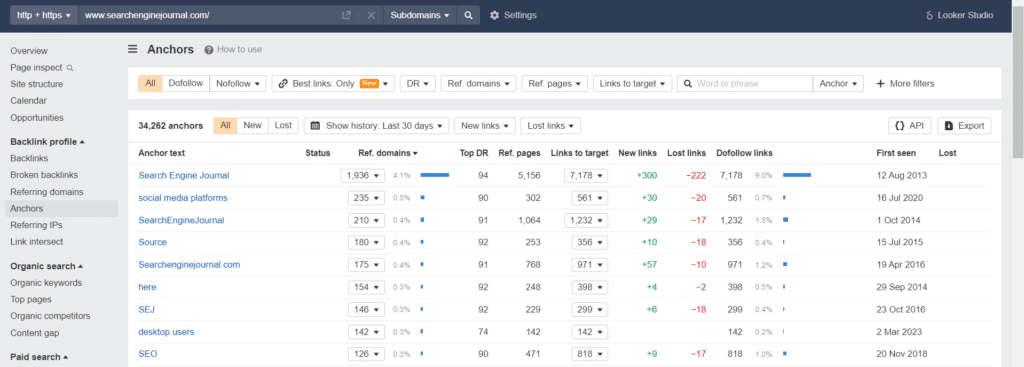Collapse the Organic search section

47,266
